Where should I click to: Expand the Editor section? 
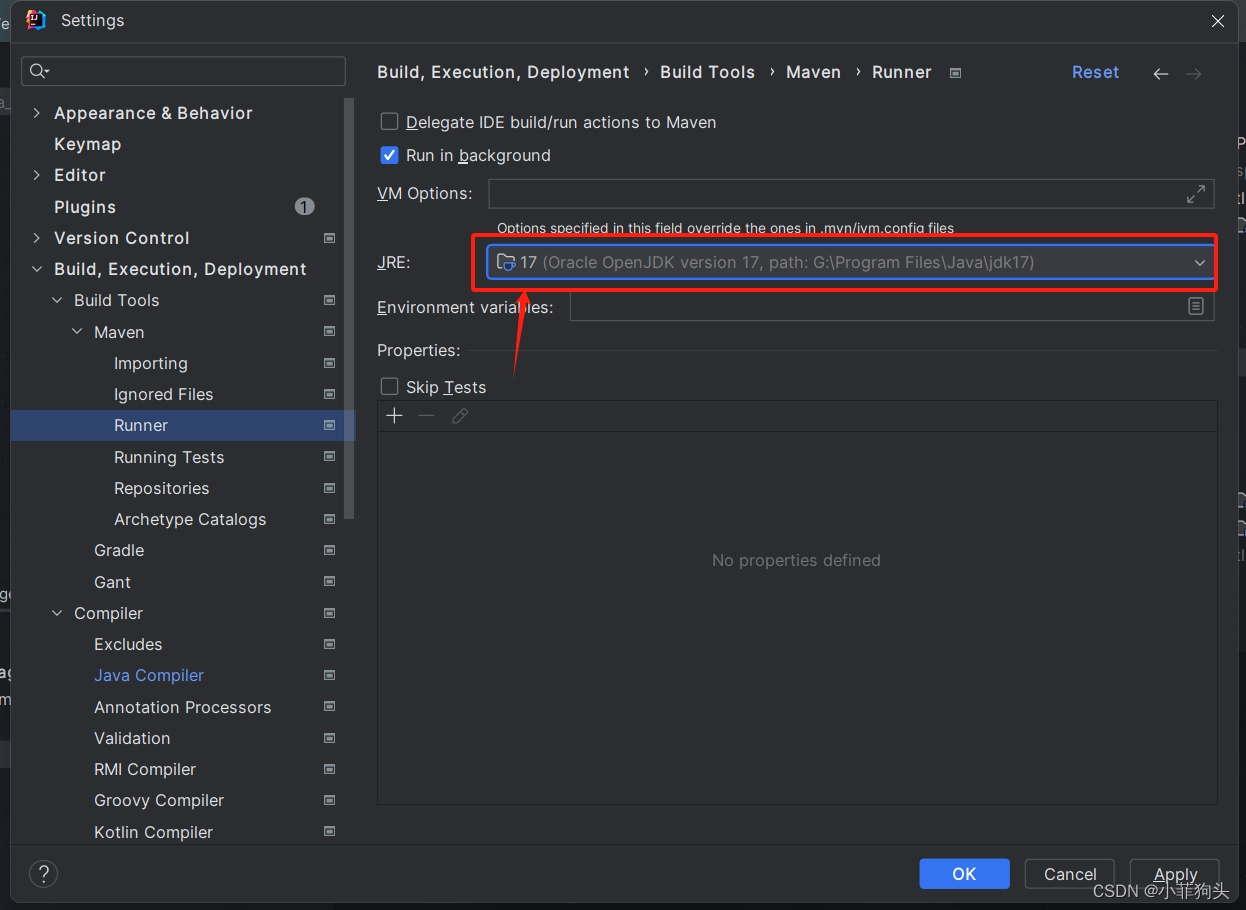(37, 175)
